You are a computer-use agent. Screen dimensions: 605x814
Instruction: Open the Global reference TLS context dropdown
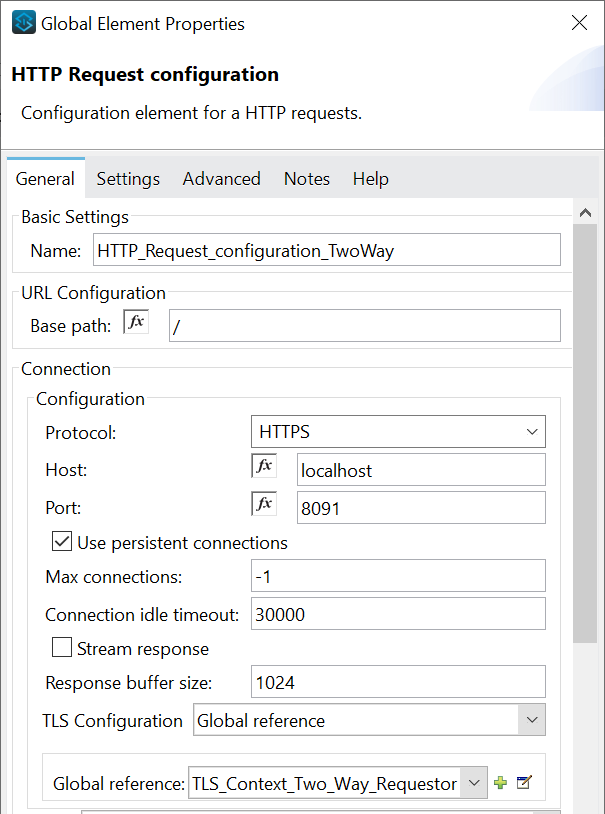337,783
